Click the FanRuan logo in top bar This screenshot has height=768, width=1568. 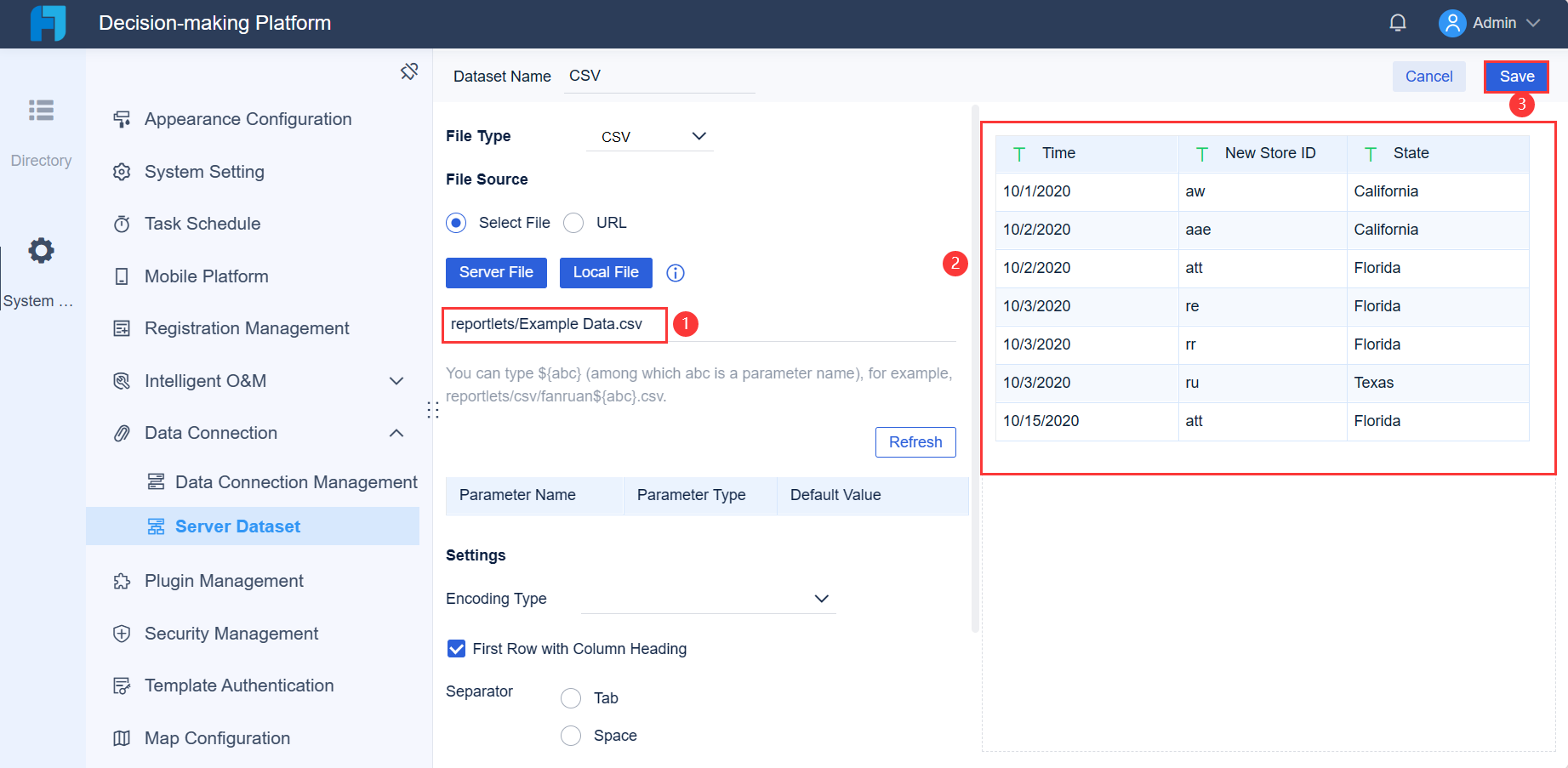[47, 23]
